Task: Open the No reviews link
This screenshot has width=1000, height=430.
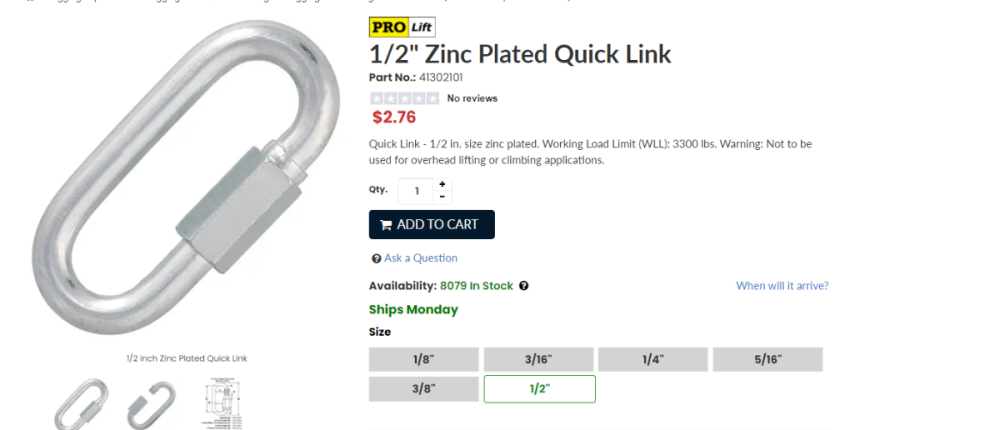Action: point(472,98)
